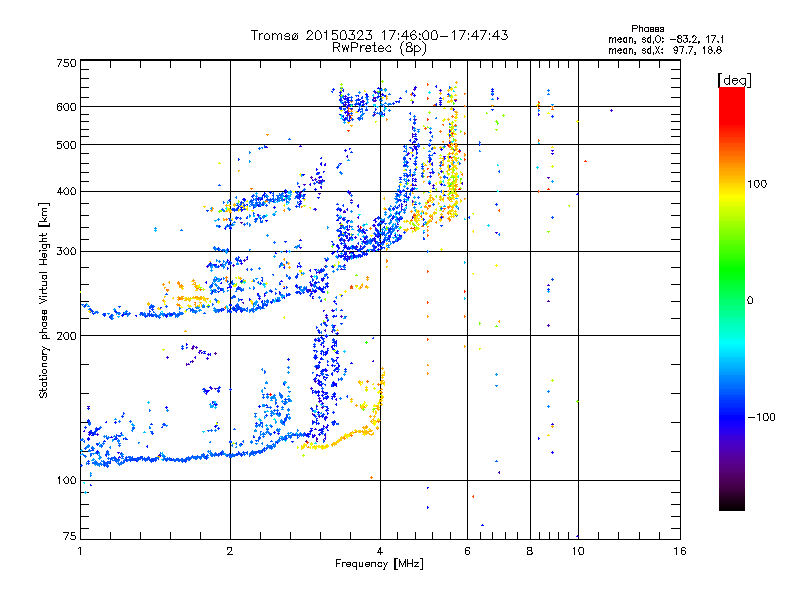Image resolution: width=800 pixels, height=600 pixels.
Task: Click the 'mean, sd,O: -83.2, 17.1' line
Action: coord(666,39)
